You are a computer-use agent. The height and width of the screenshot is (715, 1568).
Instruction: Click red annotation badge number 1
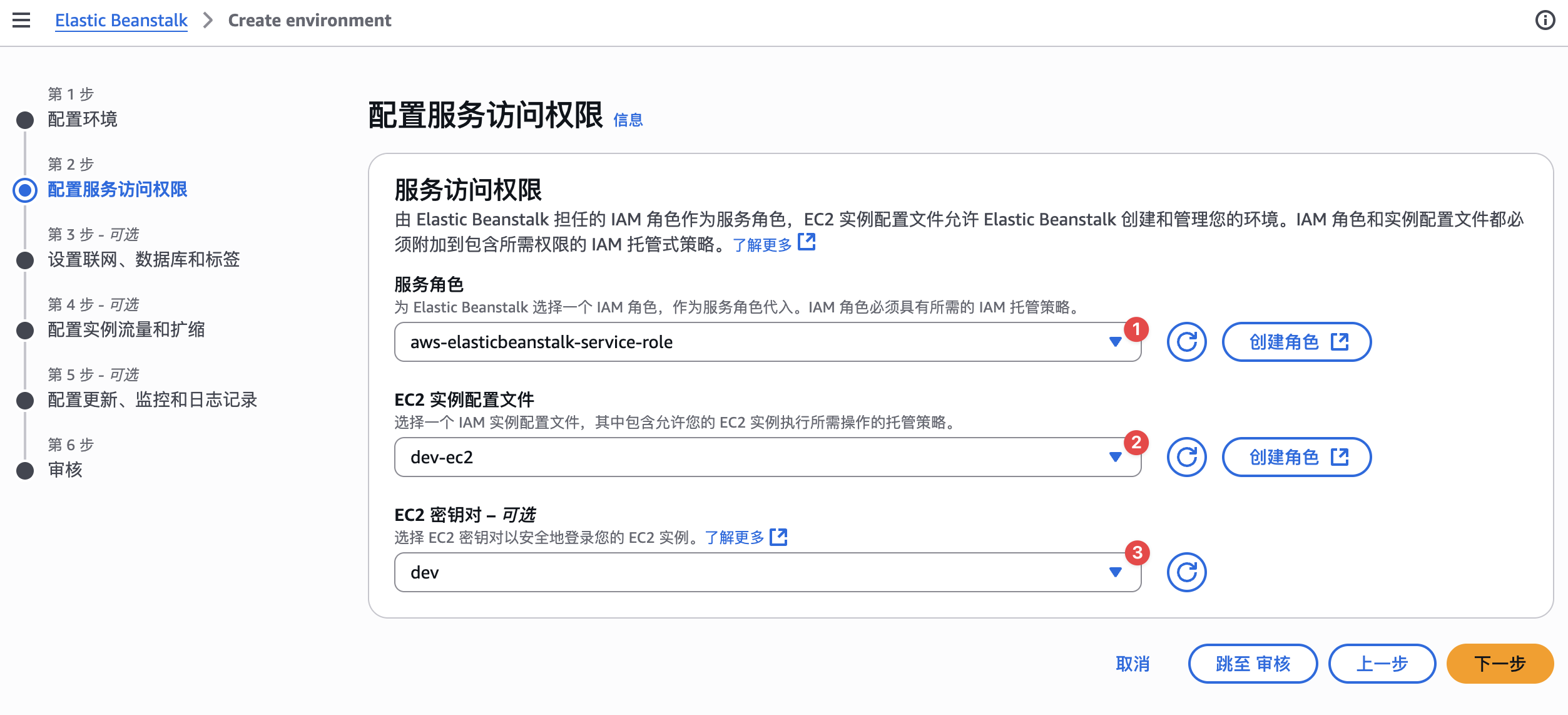1136,329
